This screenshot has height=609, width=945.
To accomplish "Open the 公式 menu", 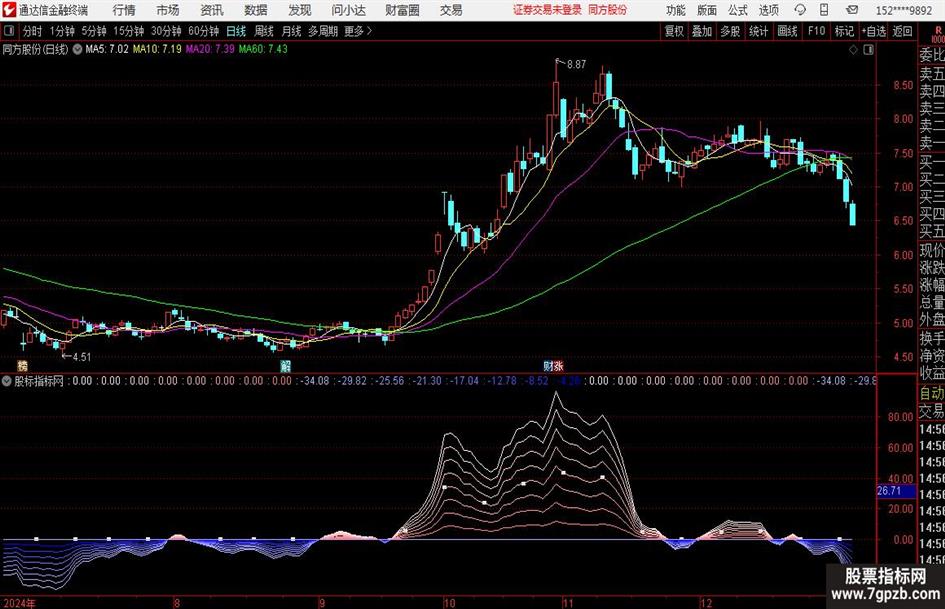I will (738, 10).
